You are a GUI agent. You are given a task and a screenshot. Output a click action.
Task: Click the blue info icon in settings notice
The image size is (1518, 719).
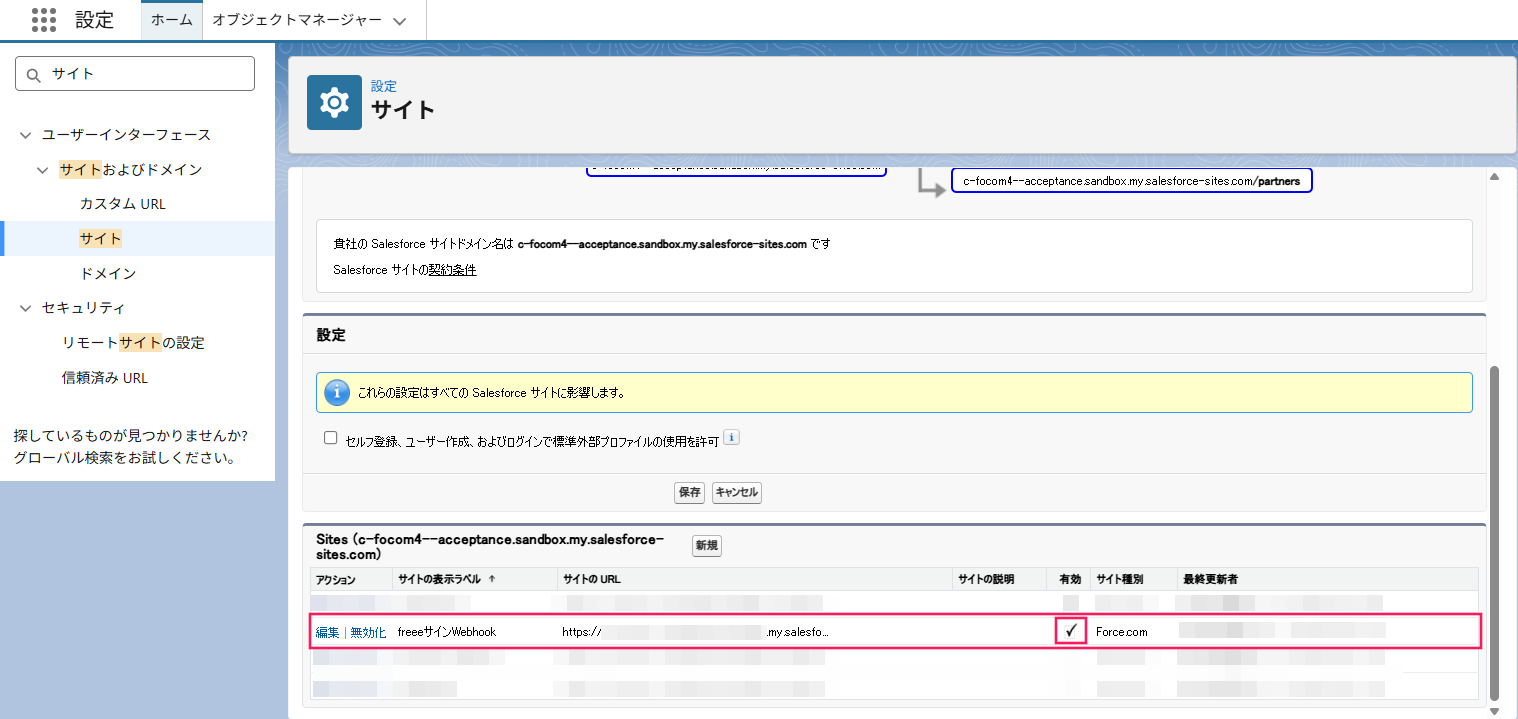coord(337,392)
